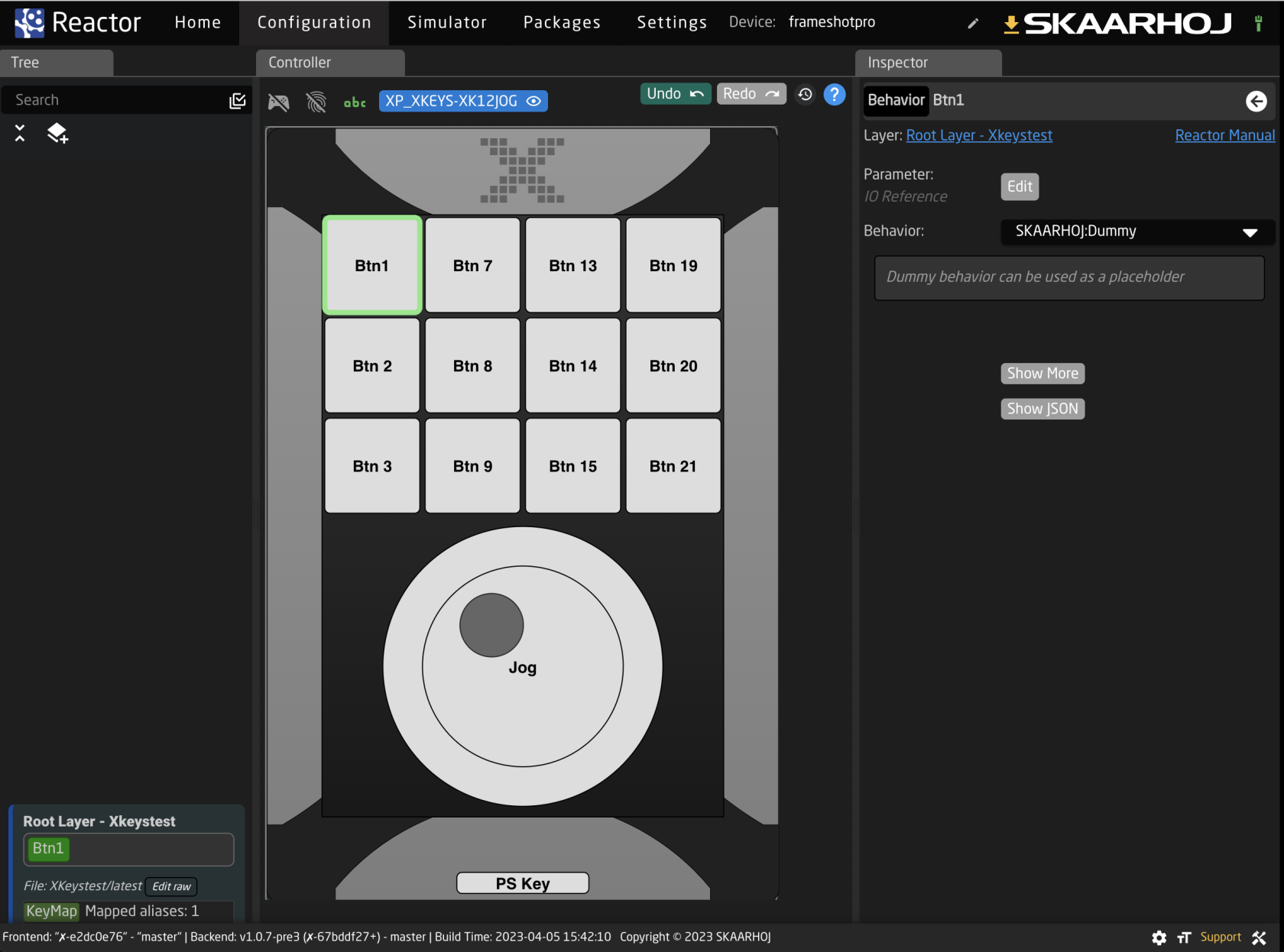Image resolution: width=1284 pixels, height=952 pixels.
Task: Select the Controller tab
Action: click(x=330, y=63)
